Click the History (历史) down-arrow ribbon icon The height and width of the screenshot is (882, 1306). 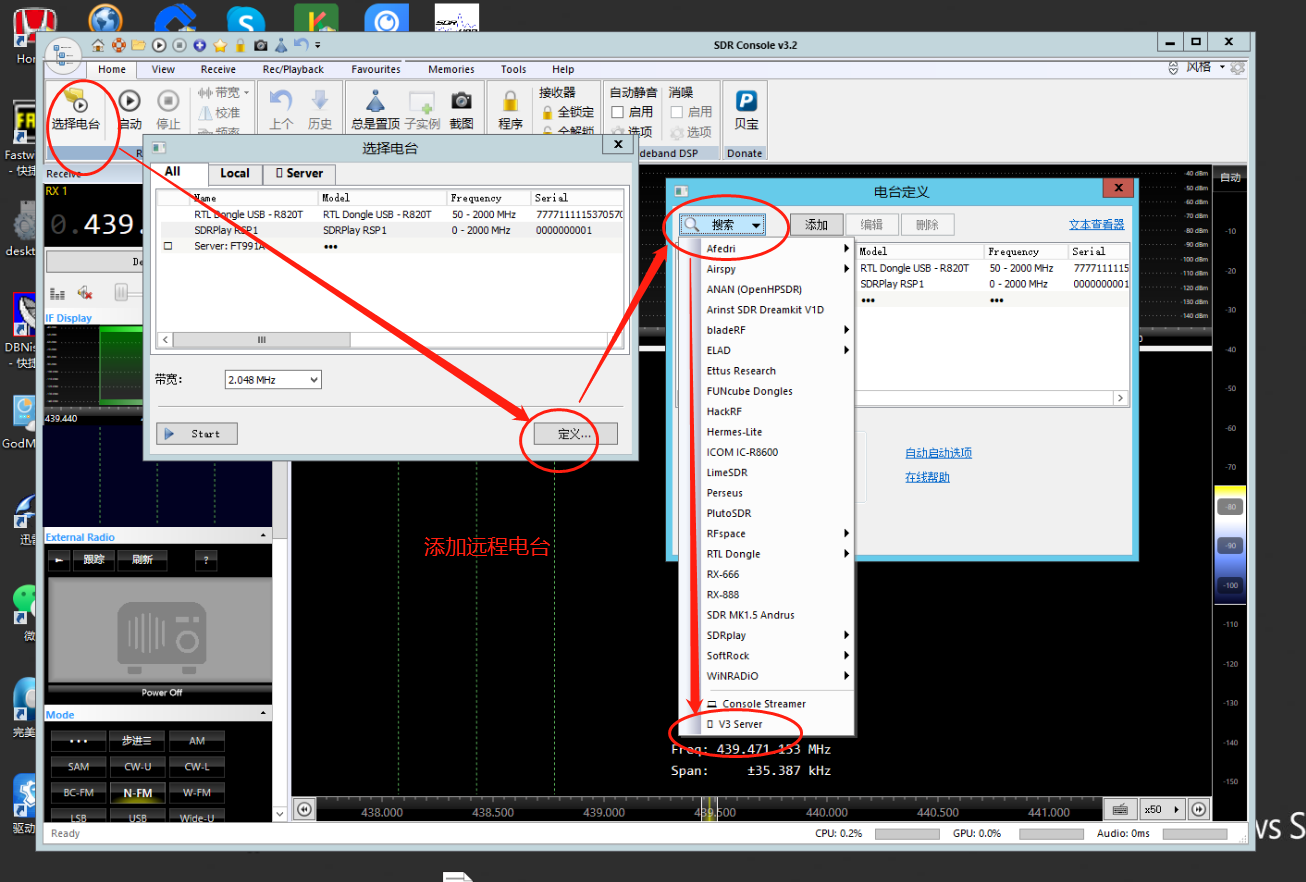point(320,100)
